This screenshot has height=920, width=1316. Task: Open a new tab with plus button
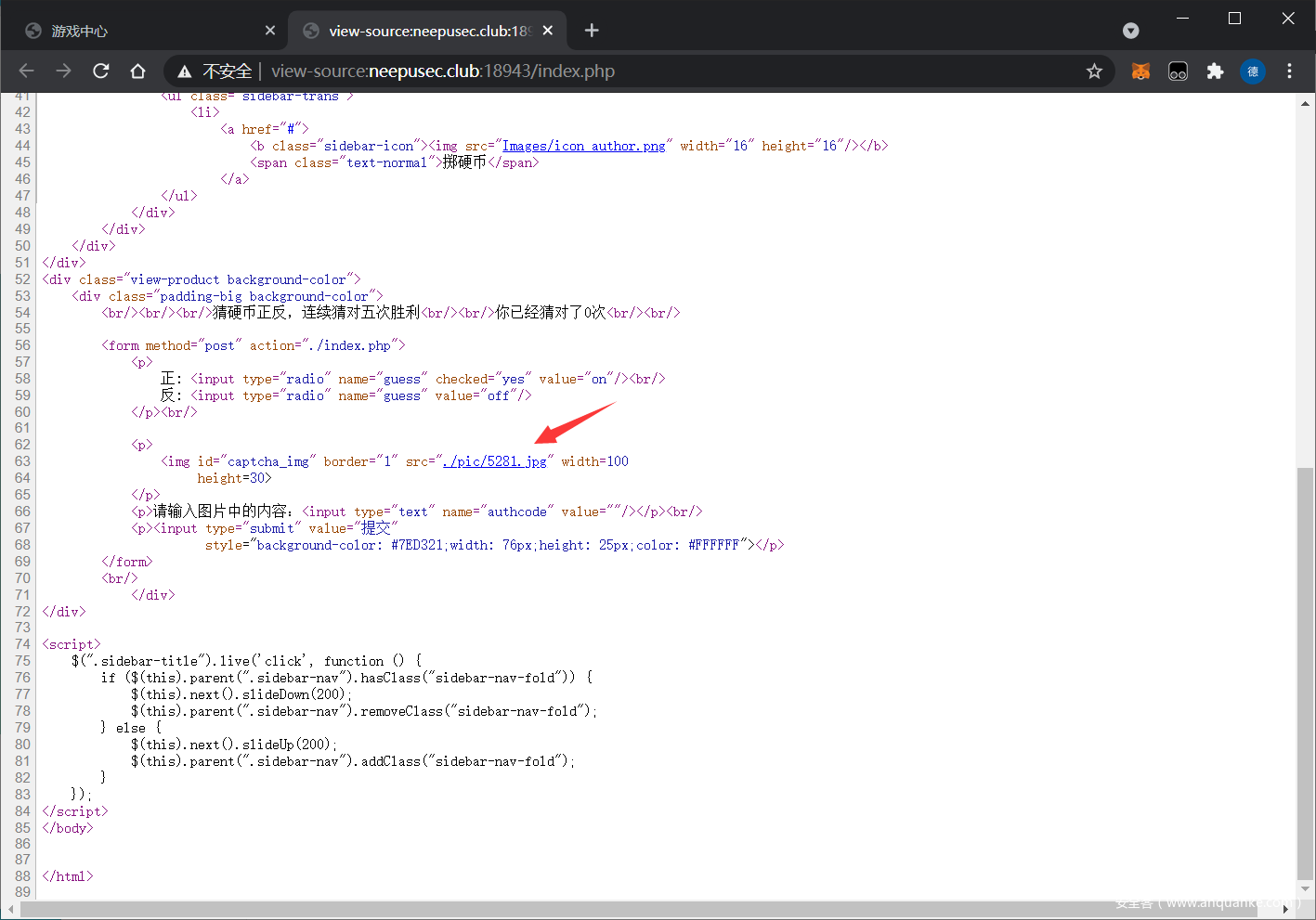pyautogui.click(x=592, y=31)
